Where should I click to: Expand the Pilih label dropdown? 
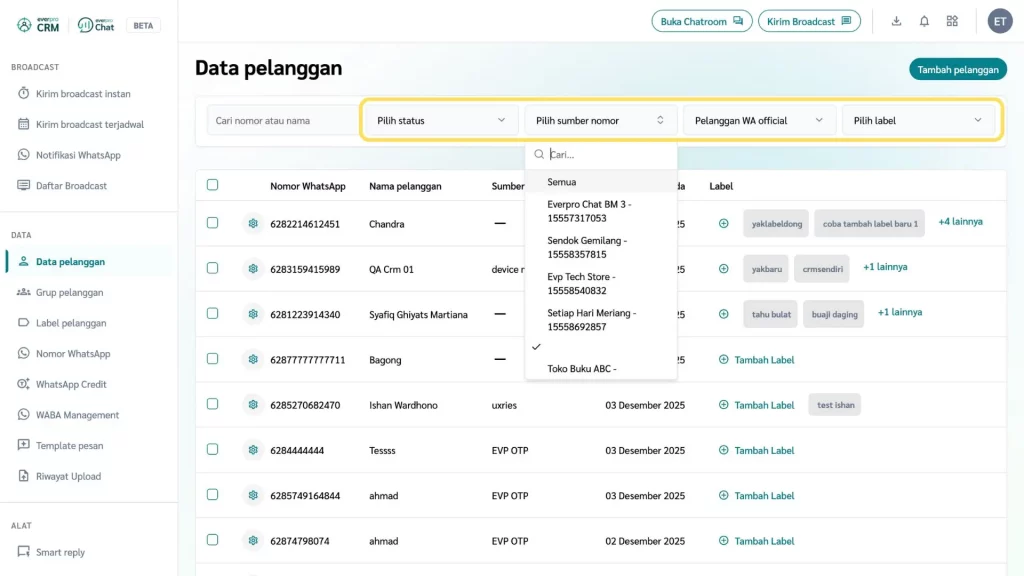(x=917, y=121)
